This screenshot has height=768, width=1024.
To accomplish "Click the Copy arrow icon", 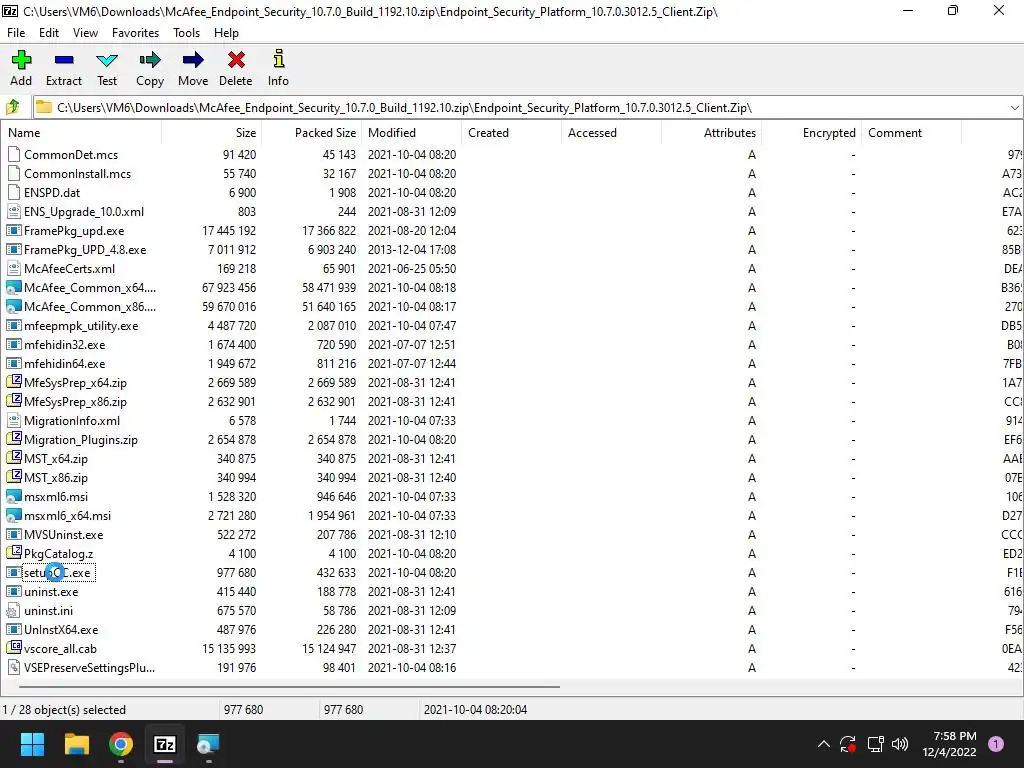I will point(150,60).
